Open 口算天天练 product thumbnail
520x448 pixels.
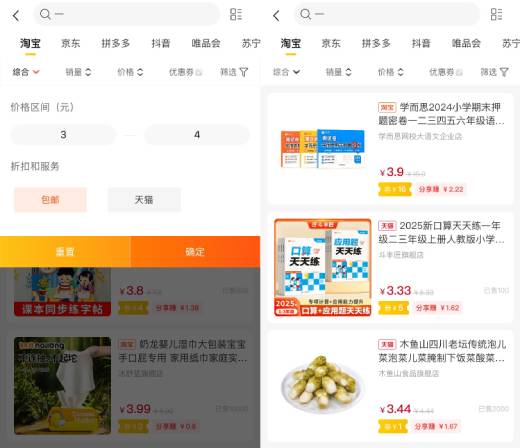[323, 267]
